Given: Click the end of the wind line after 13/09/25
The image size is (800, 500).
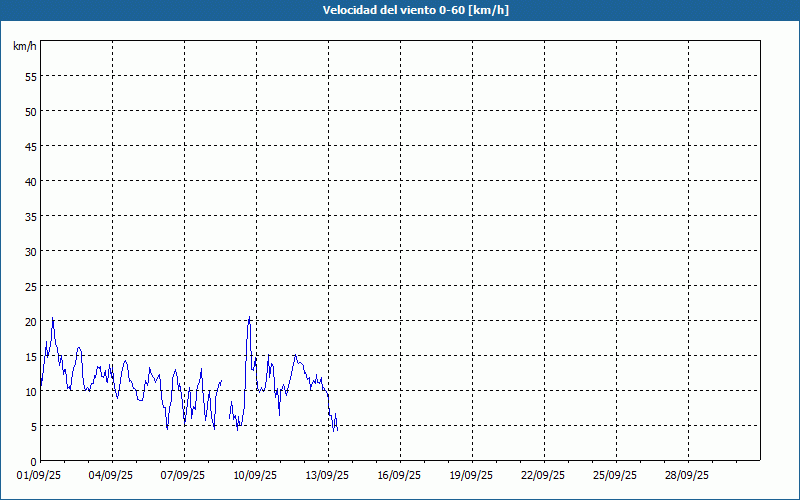Looking at the screenshot, I should tap(337, 430).
